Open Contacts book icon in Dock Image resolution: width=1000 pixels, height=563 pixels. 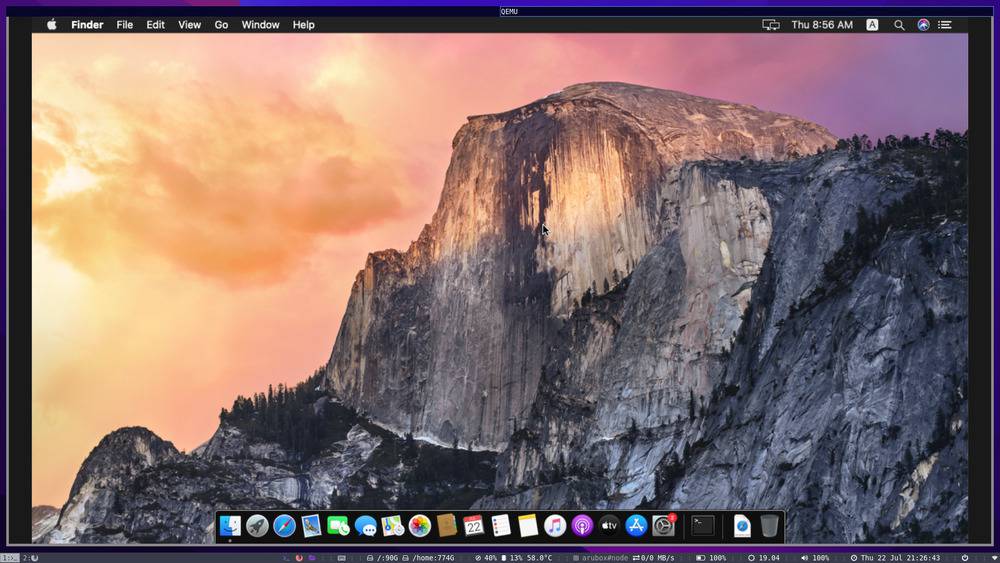(x=446, y=526)
